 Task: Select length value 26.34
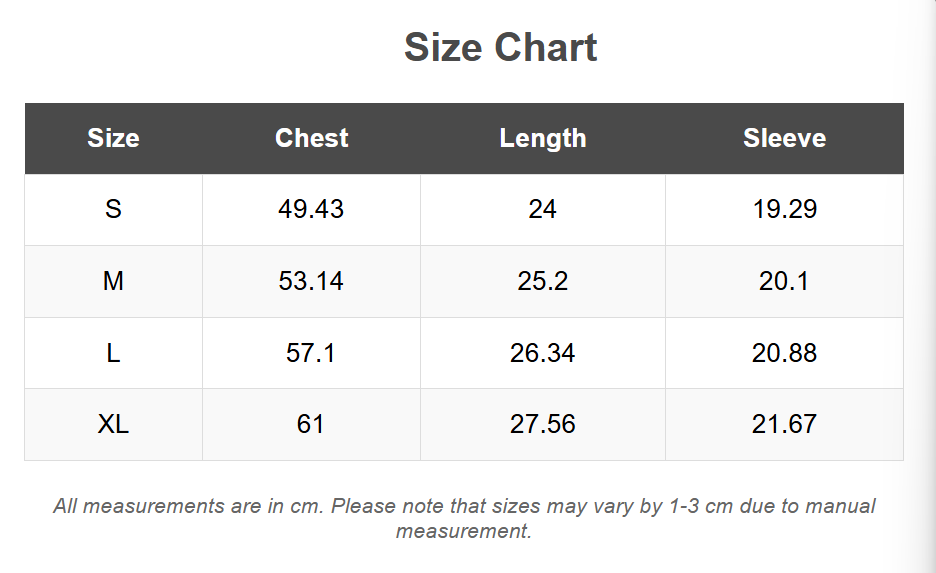click(x=542, y=353)
